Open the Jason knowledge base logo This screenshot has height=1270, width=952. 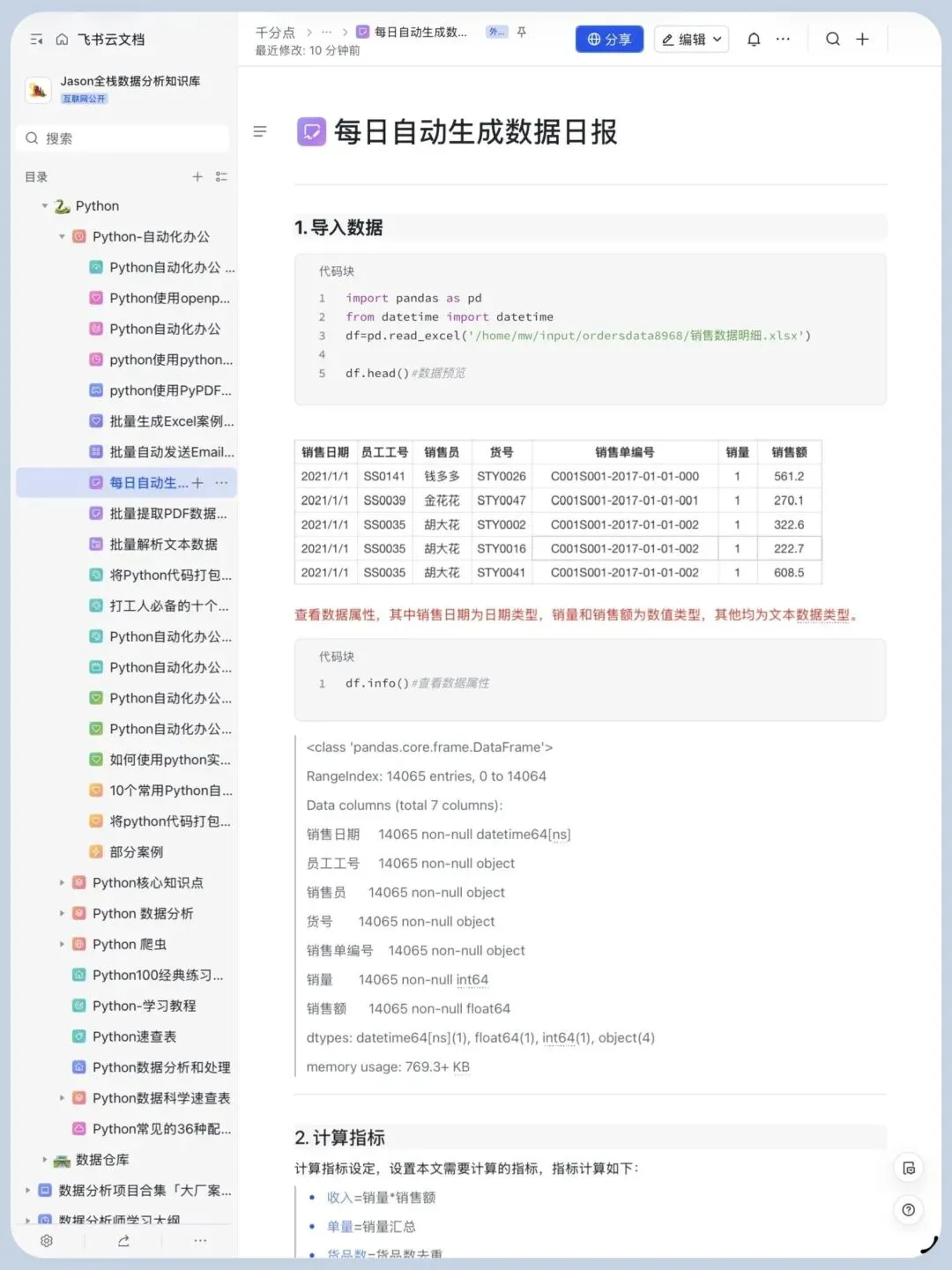pyautogui.click(x=38, y=90)
